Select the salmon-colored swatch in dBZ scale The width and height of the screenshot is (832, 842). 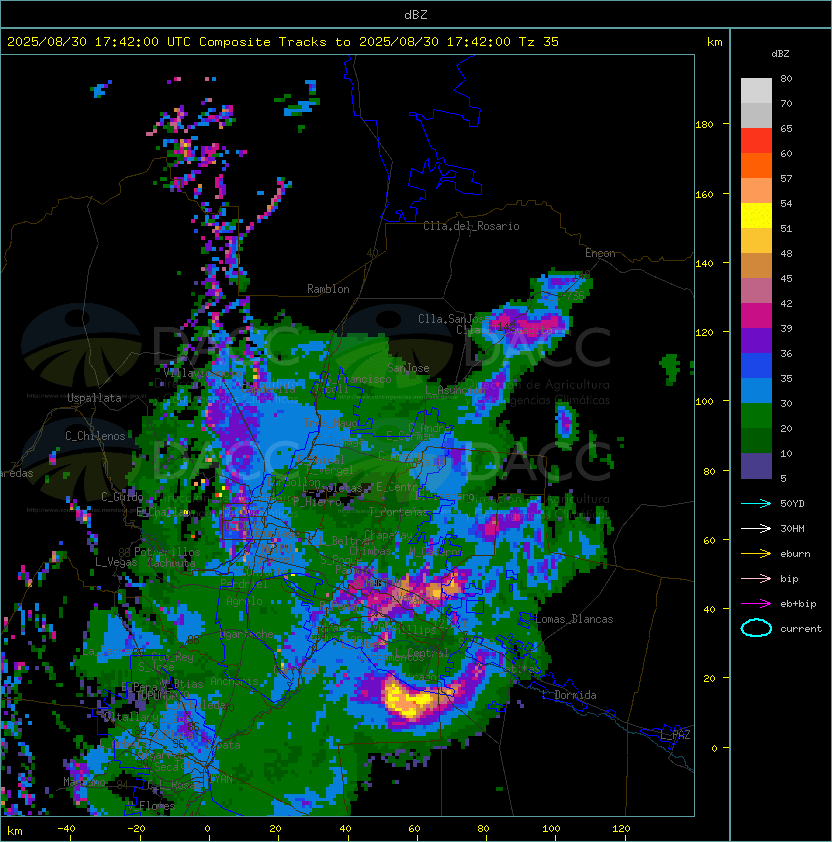click(x=756, y=191)
